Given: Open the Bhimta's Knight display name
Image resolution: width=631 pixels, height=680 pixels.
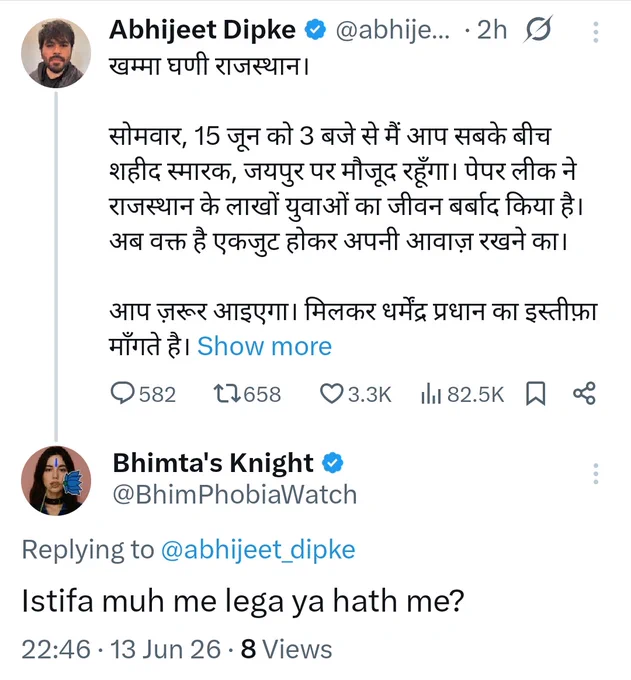Looking at the screenshot, I should click(x=213, y=462).
